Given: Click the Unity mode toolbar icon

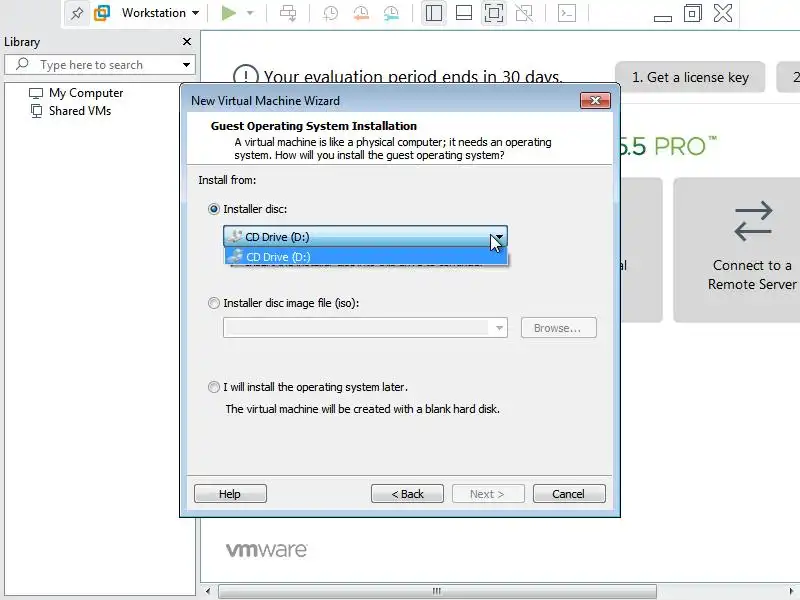Looking at the screenshot, I should (x=524, y=13).
